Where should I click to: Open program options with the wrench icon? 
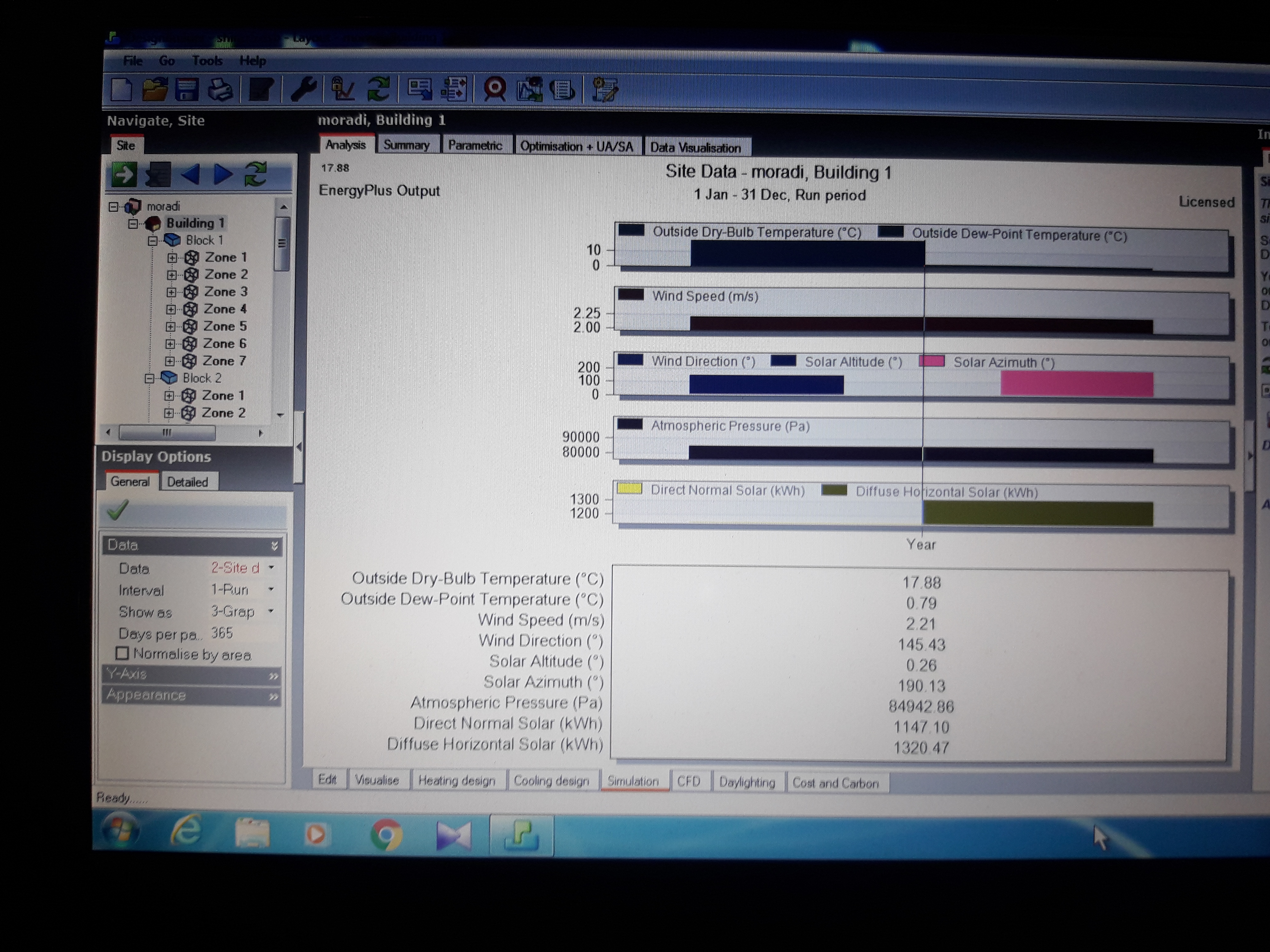(x=304, y=89)
